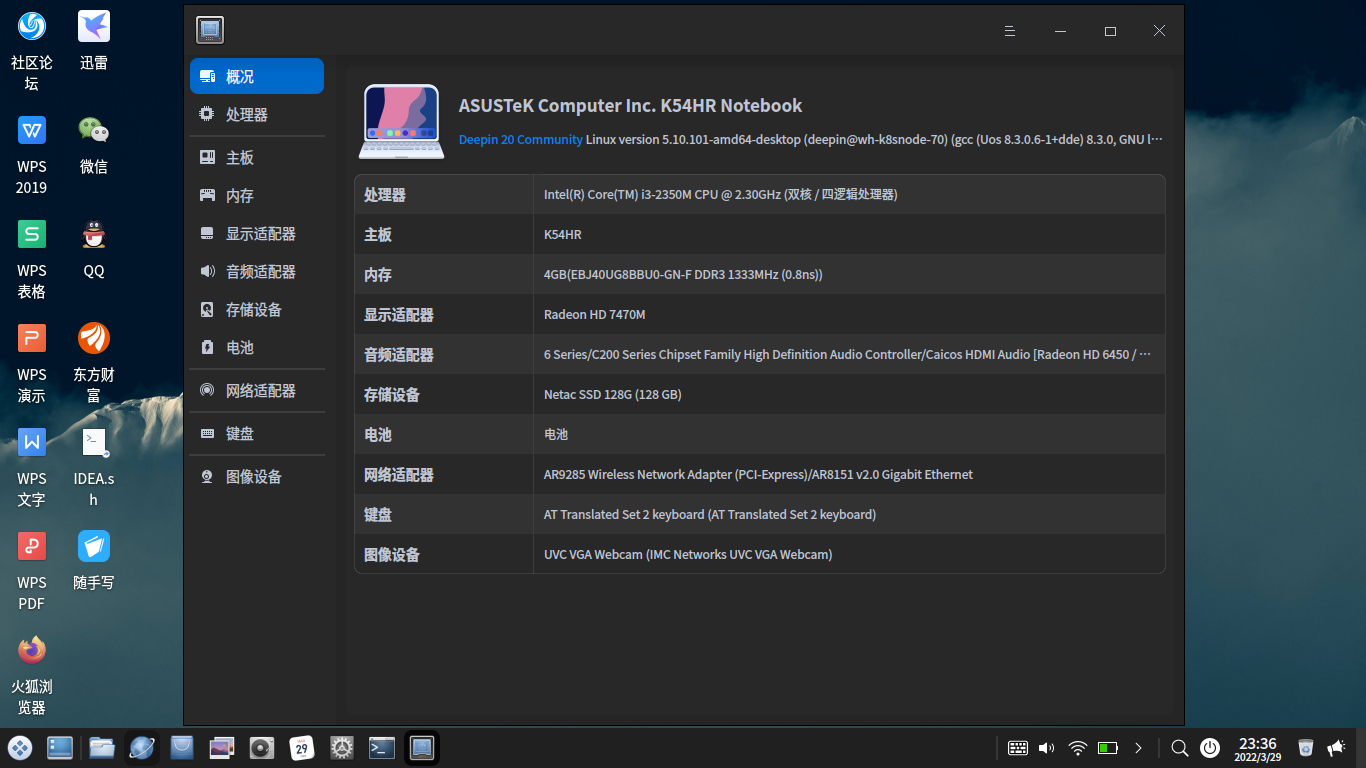This screenshot has width=1366, height=768.
Task: Open the volume control in system tray
Action: click(1047, 748)
